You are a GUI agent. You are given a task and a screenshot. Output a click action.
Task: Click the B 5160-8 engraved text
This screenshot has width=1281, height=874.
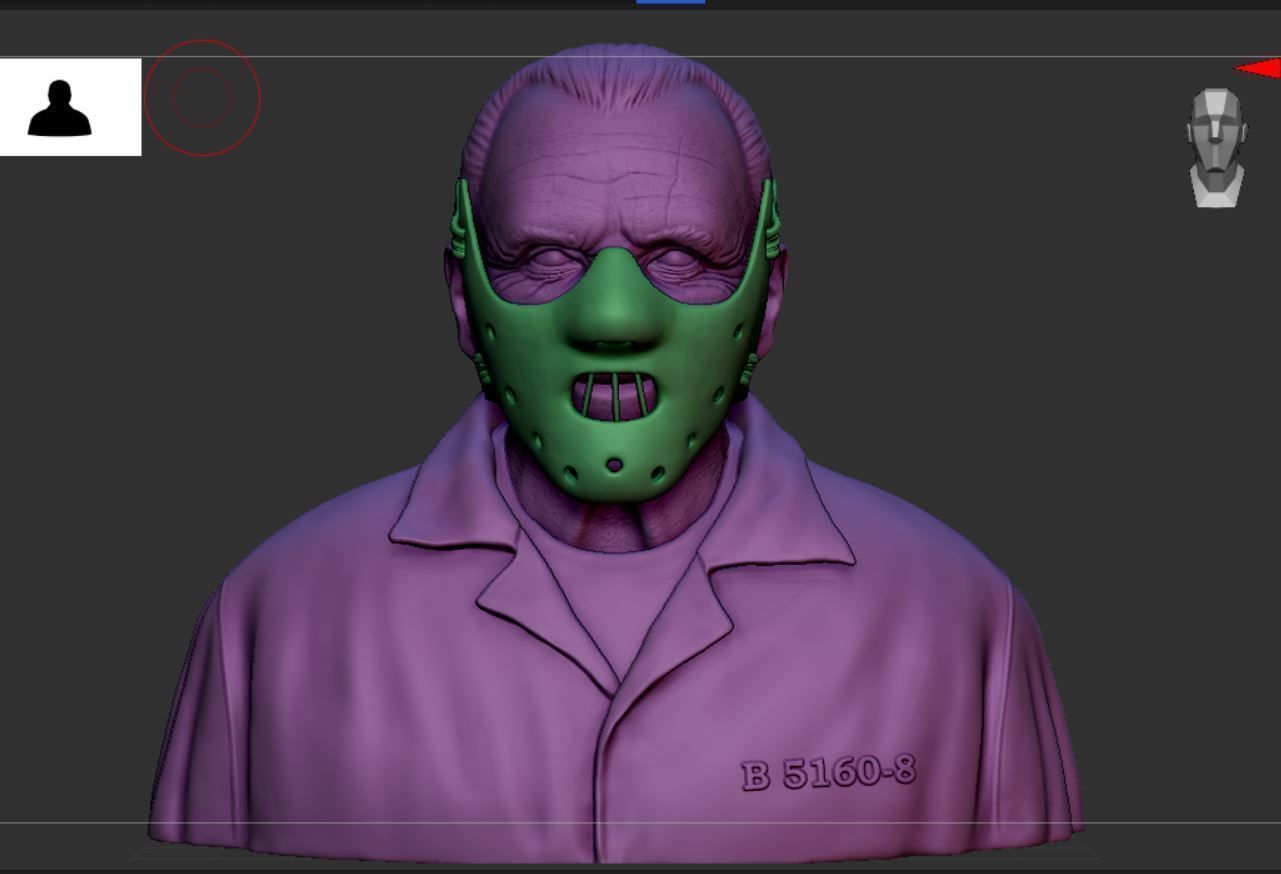coord(828,773)
